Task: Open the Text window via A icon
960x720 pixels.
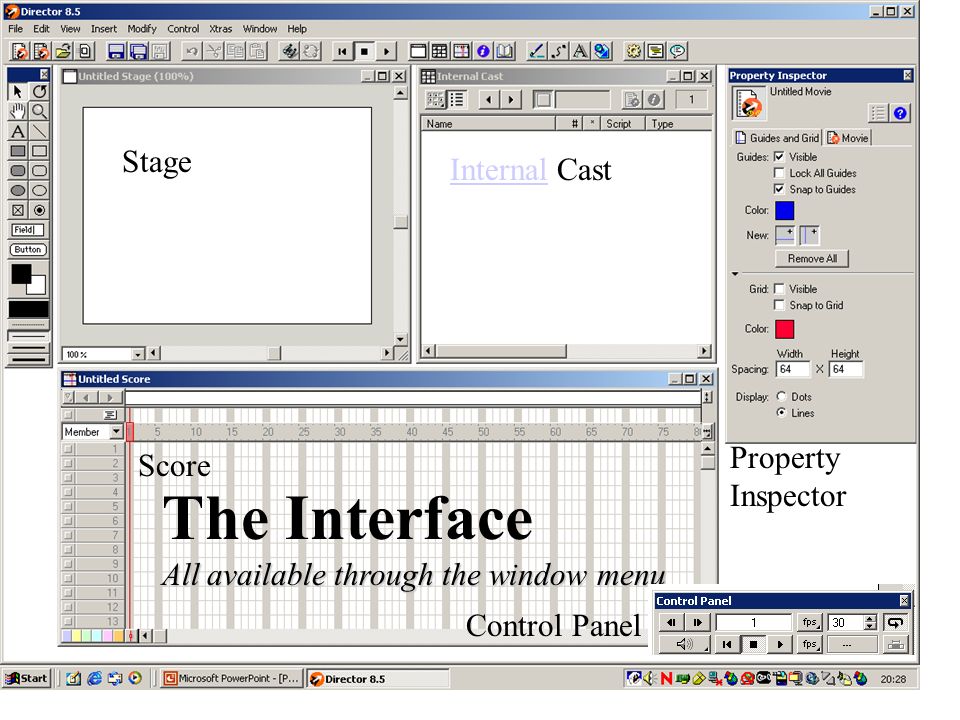Action: pos(580,51)
